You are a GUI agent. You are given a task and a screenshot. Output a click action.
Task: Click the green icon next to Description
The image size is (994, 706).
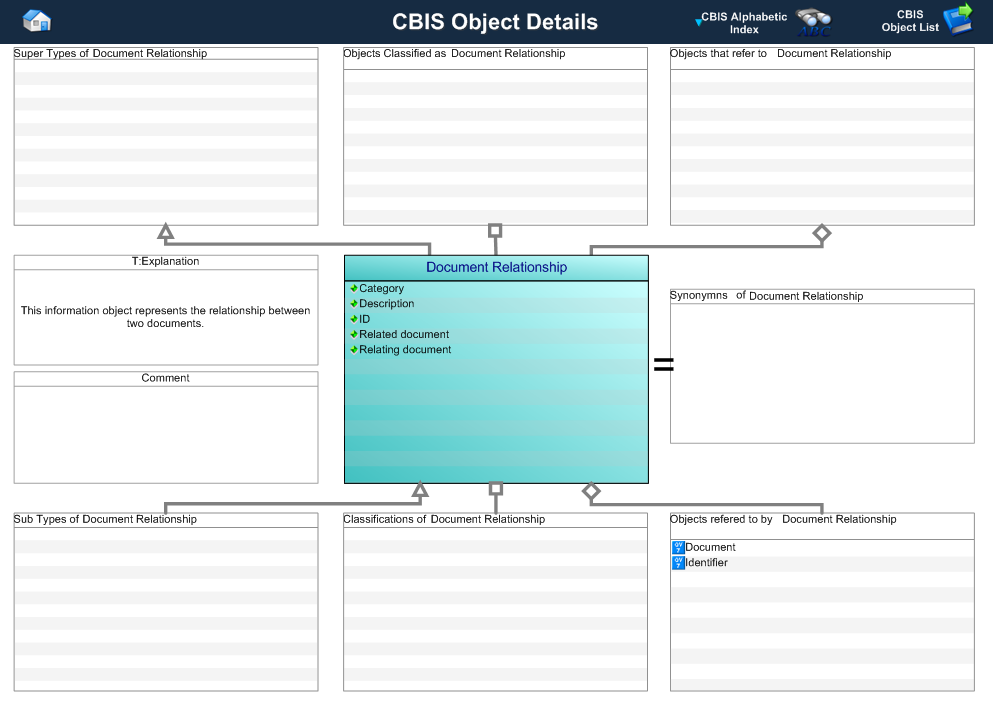[354, 304]
